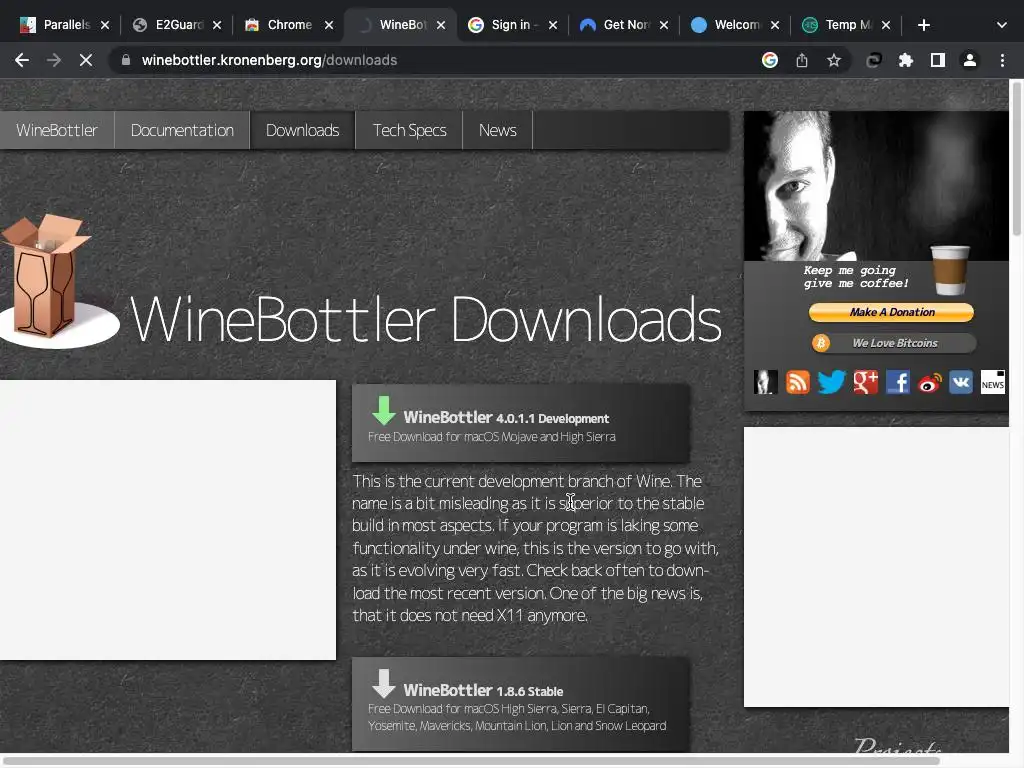Open Chrome three-dot menu
This screenshot has width=1024, height=768.
point(1002,60)
